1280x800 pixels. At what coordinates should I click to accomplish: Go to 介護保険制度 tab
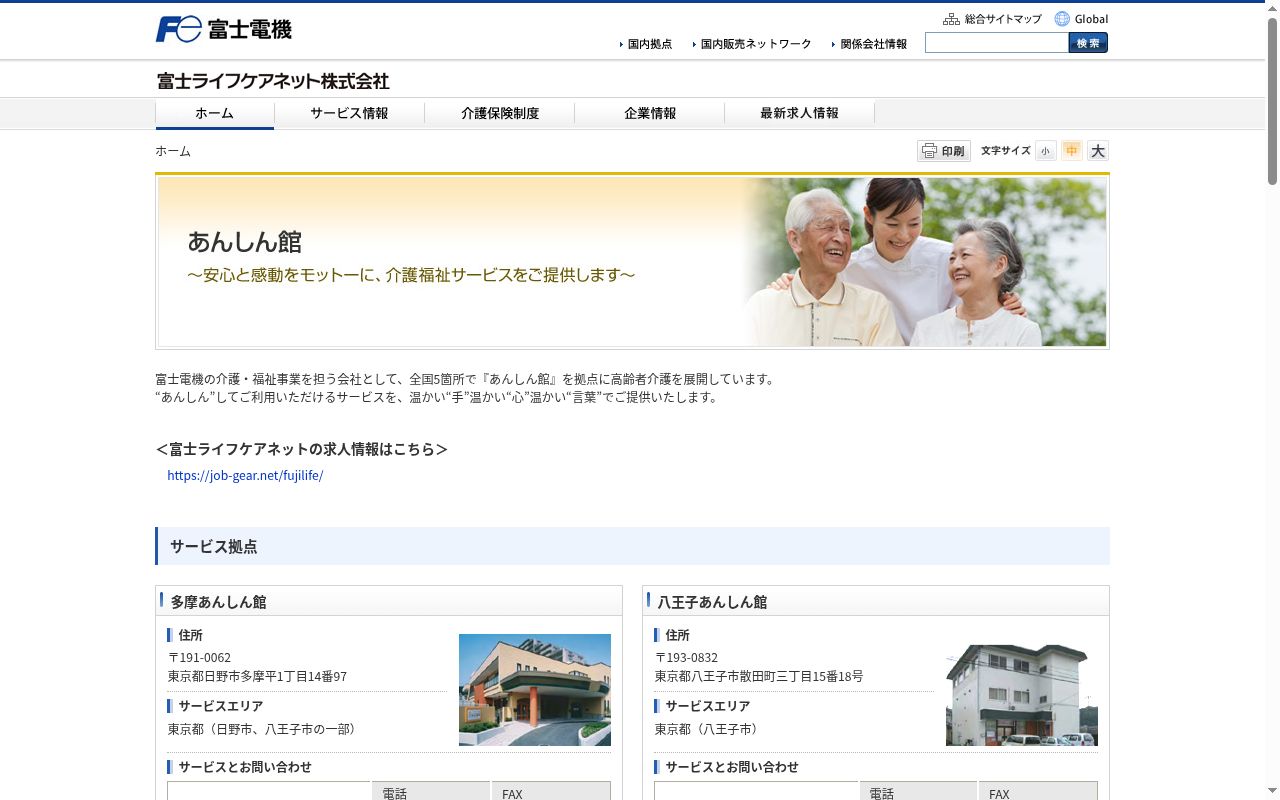click(500, 113)
